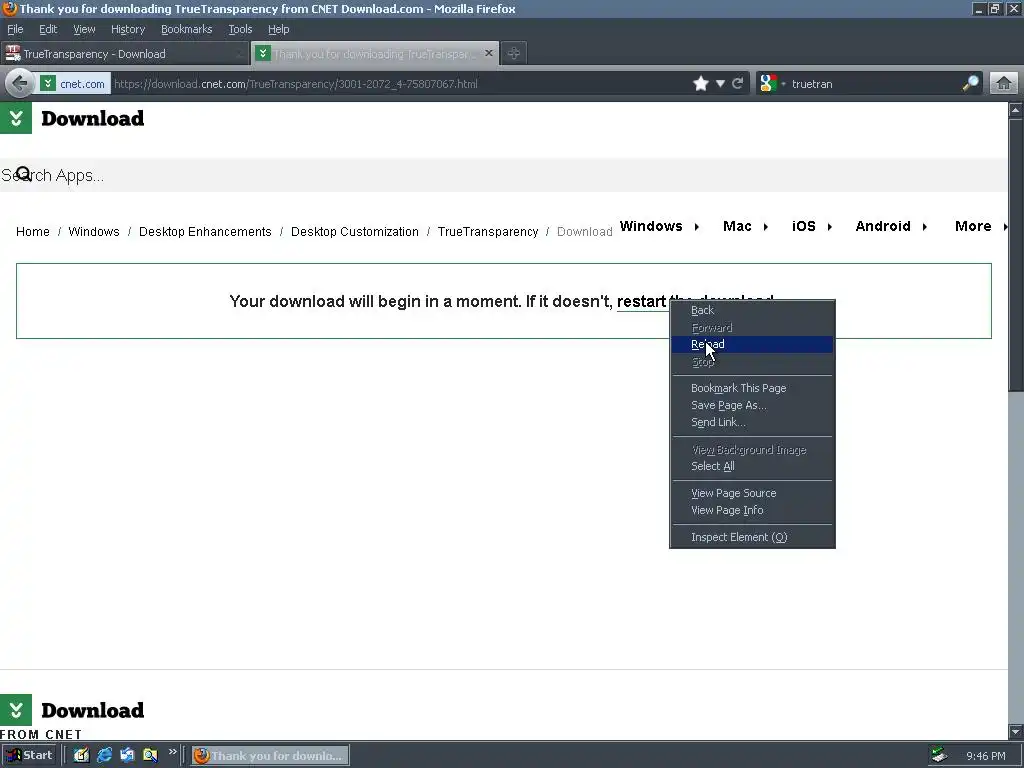Expand quick launch overflow chevron
Viewport: 1024px width, 768px height.
point(172,752)
